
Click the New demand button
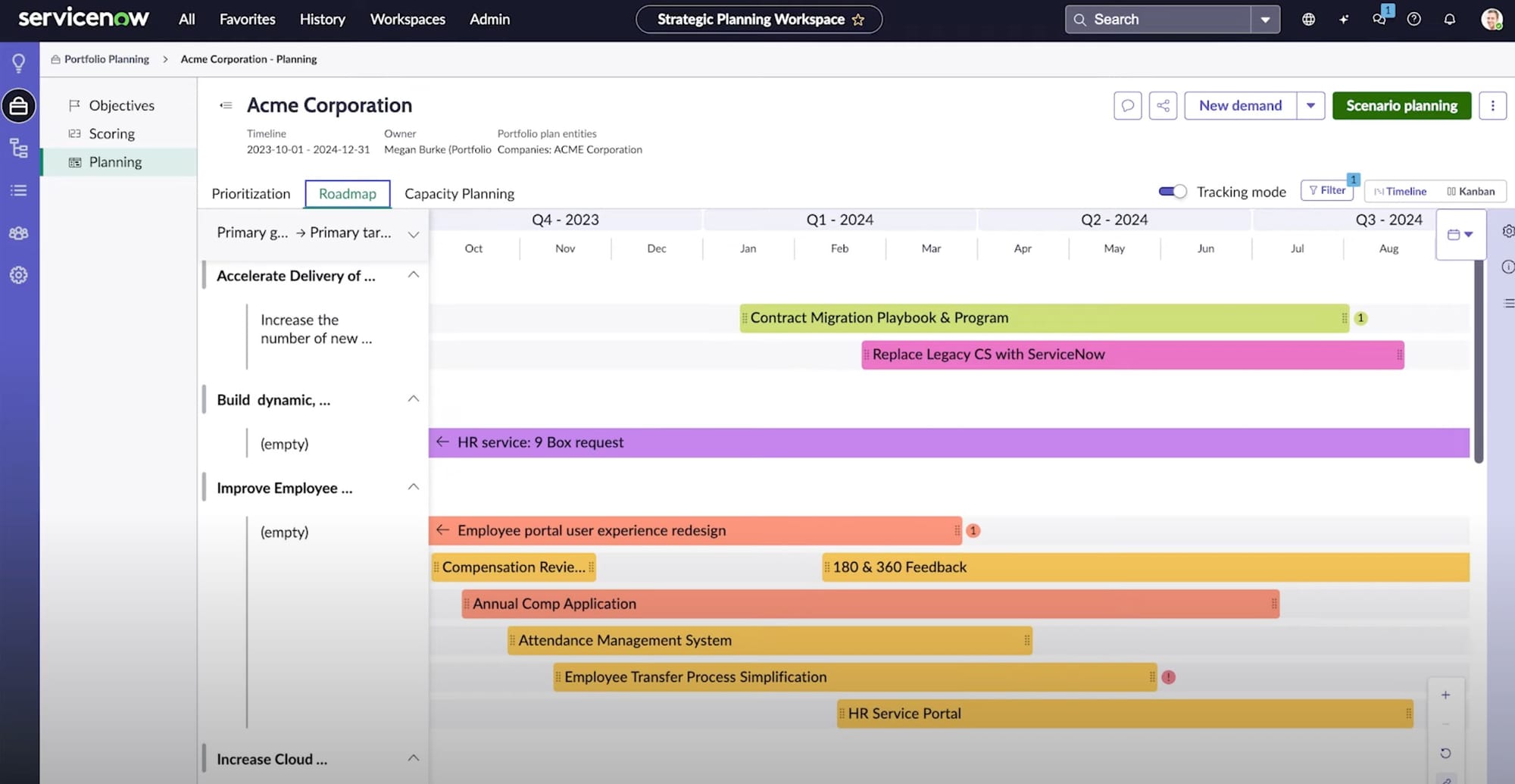[1240, 105]
